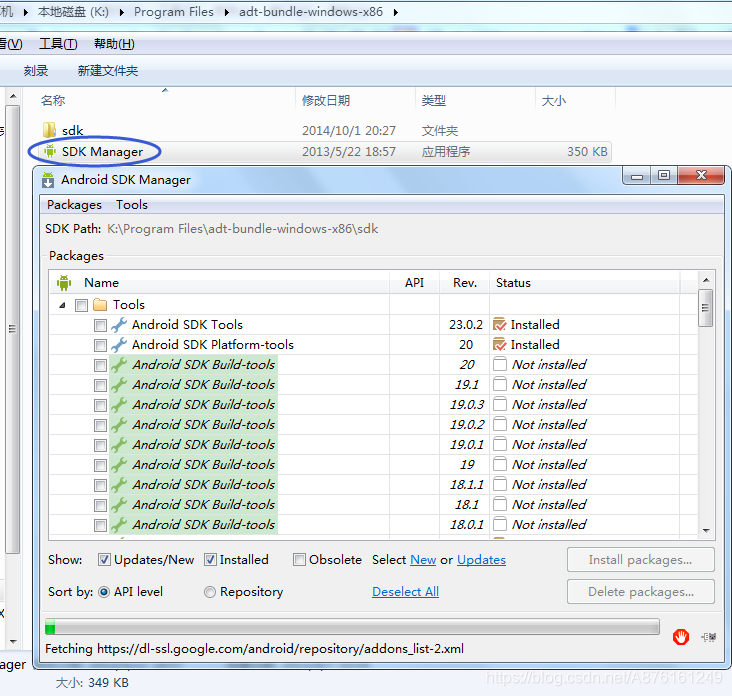Click the Program Files breadcrumb segment
This screenshot has width=732, height=696.
(x=174, y=12)
